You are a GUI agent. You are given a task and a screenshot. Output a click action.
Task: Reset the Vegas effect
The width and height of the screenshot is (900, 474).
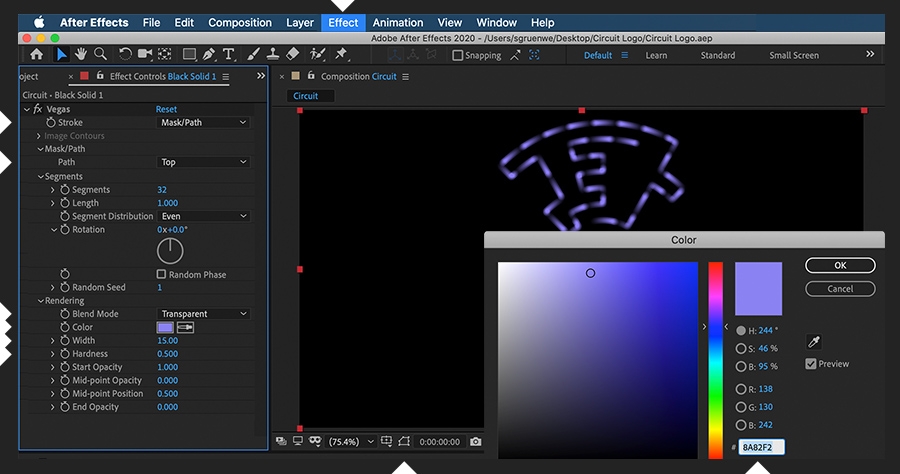click(166, 109)
